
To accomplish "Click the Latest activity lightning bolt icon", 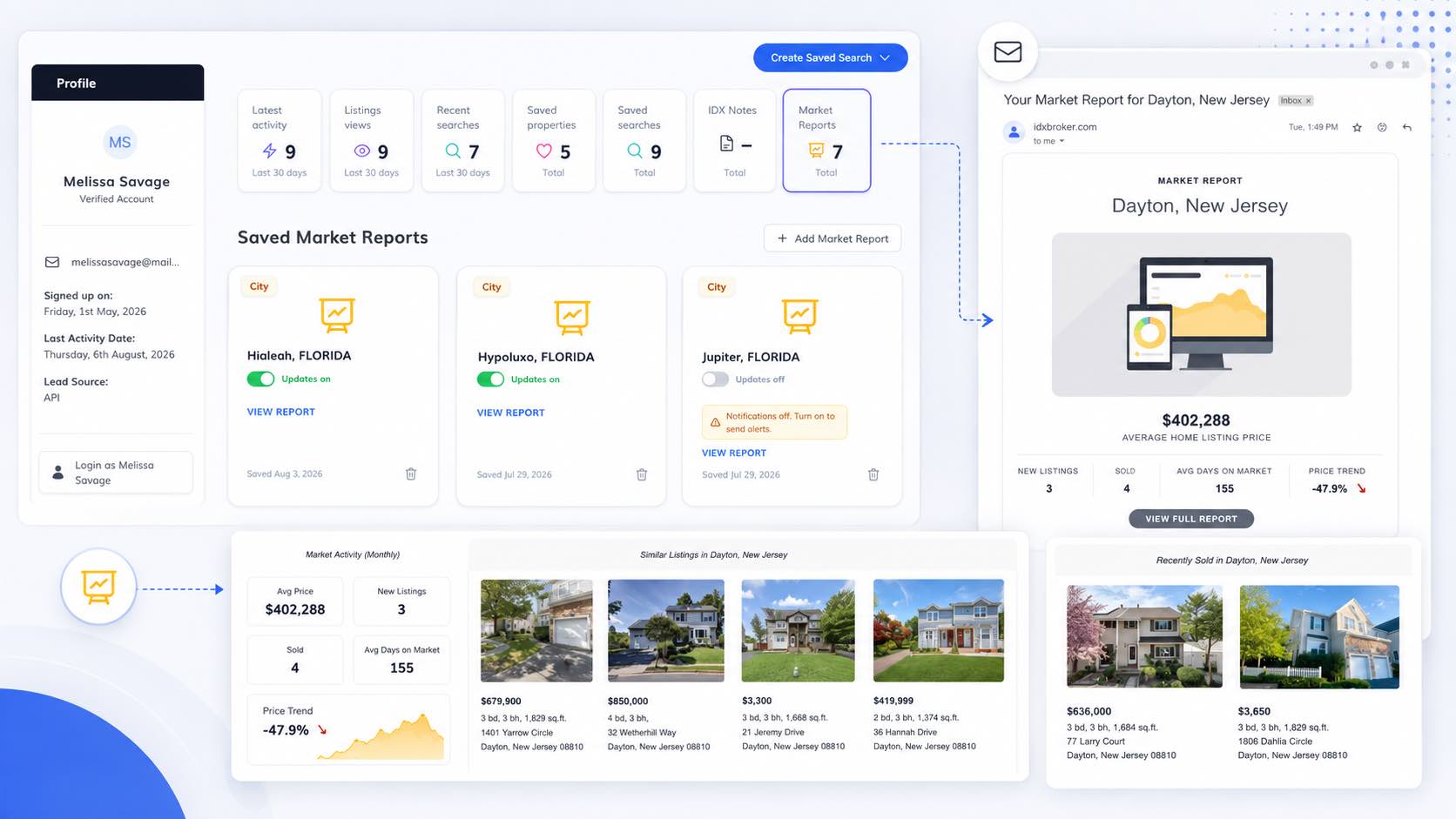I will pyautogui.click(x=270, y=151).
